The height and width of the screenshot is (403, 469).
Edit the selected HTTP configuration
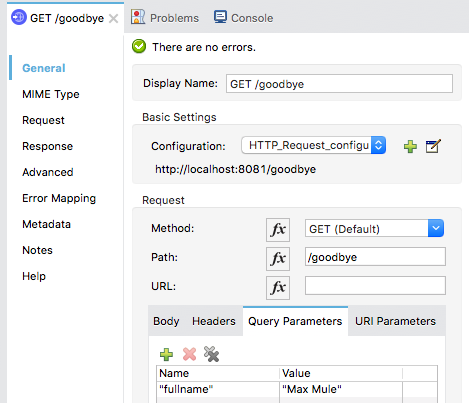coord(433,146)
